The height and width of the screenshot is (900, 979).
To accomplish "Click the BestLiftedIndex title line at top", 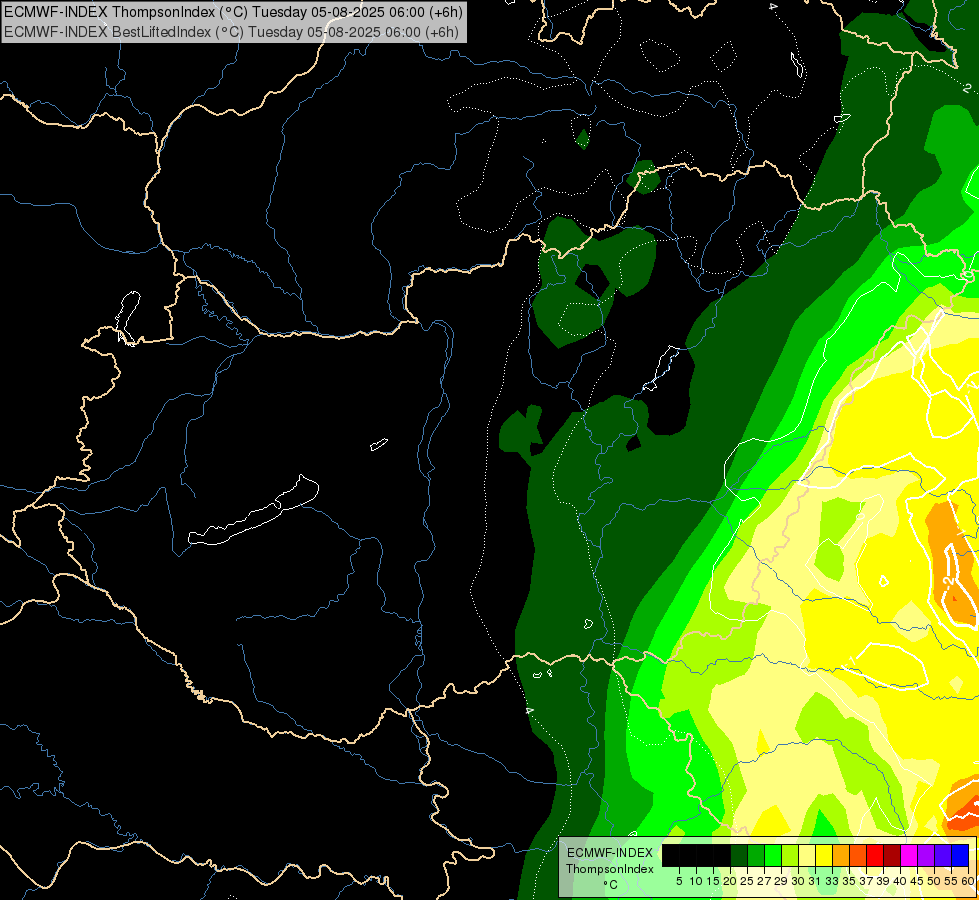I will 231,32.
